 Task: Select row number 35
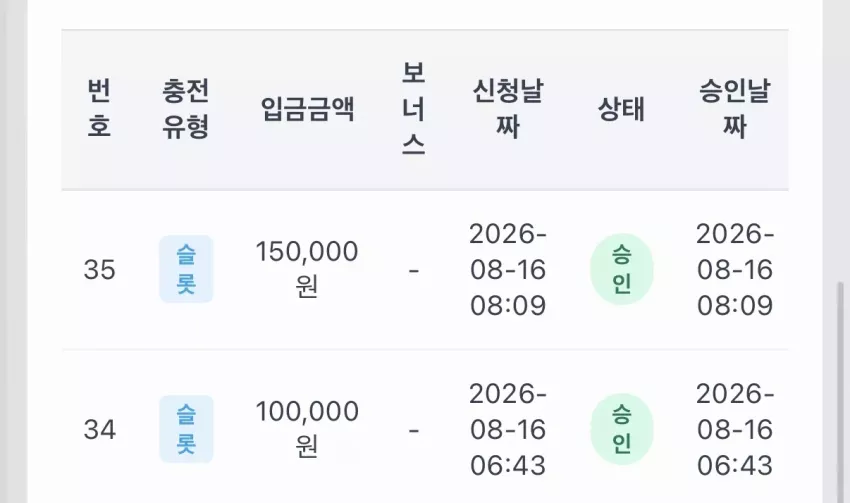[x=100, y=269]
